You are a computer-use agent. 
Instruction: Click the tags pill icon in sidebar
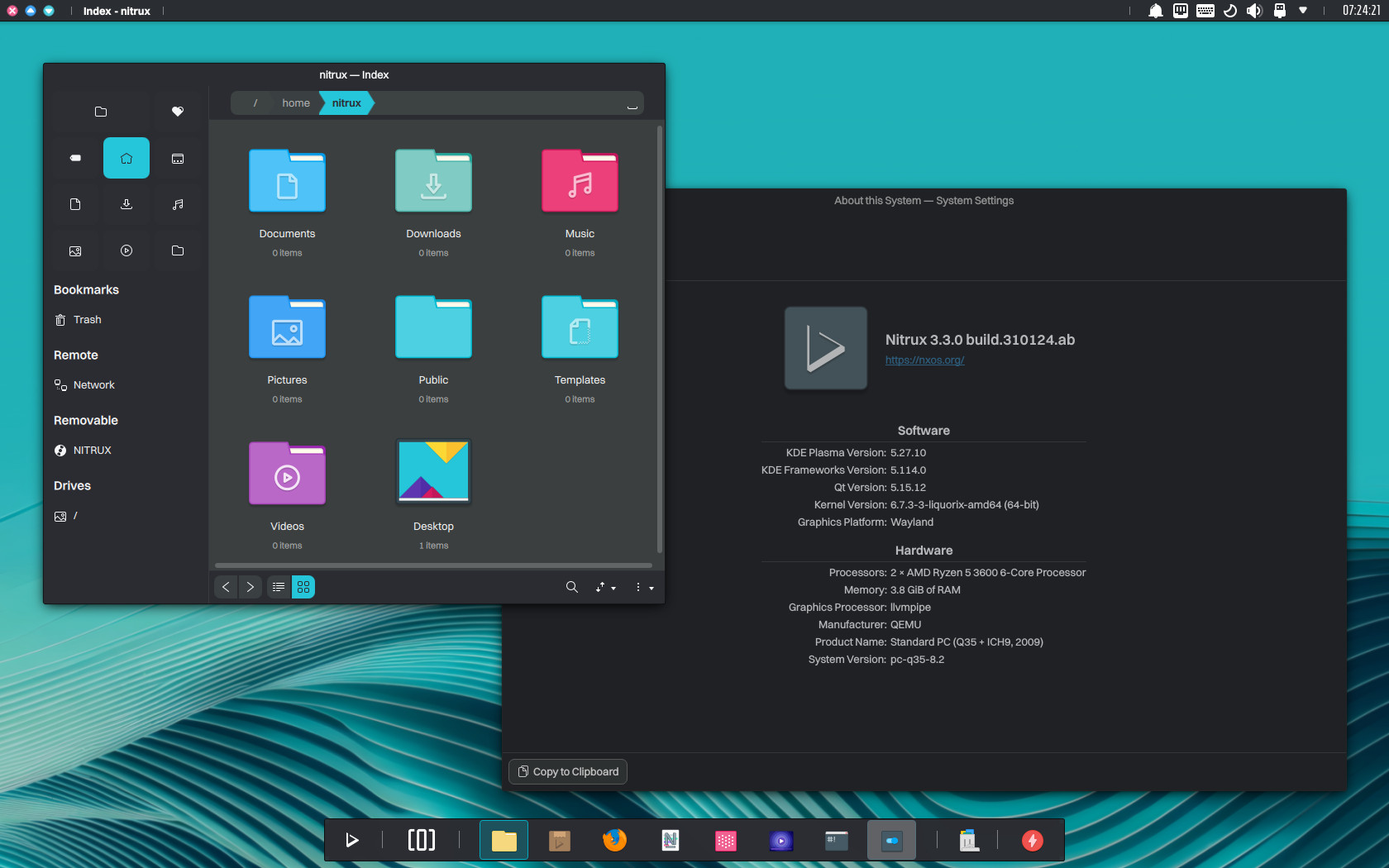(75, 158)
